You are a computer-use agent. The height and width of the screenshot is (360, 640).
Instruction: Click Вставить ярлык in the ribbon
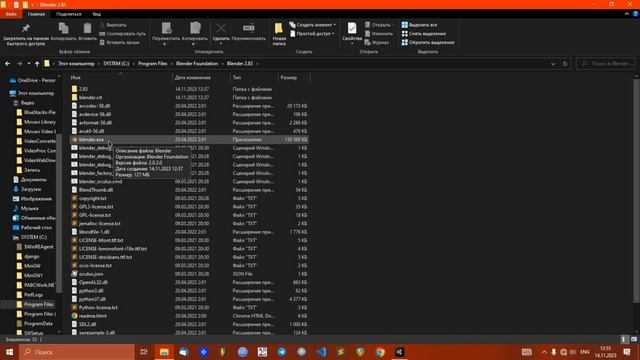120,42
